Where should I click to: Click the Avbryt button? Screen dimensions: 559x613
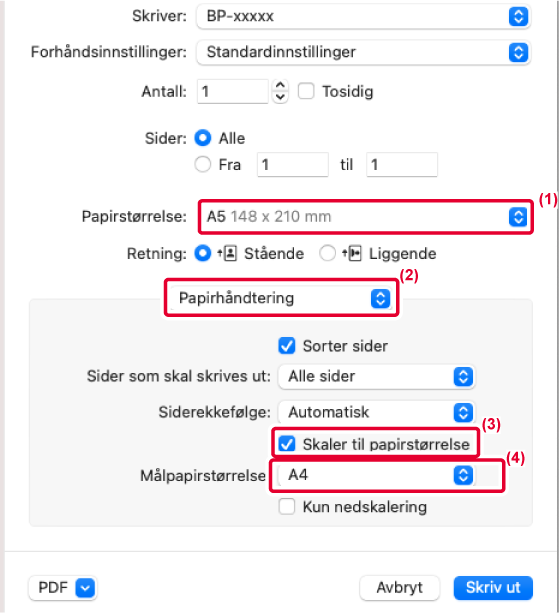[x=400, y=588]
